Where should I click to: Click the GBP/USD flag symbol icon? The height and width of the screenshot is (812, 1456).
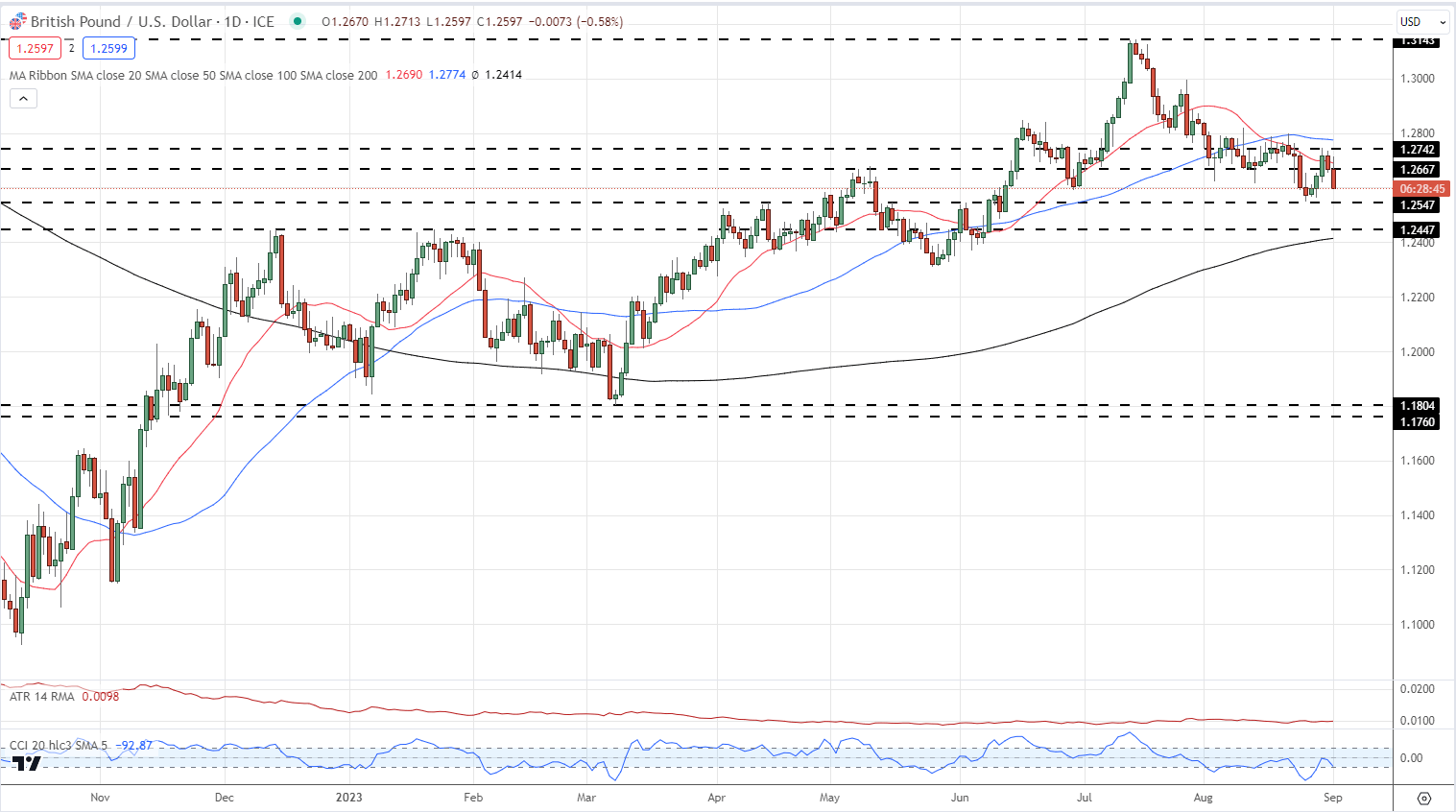(17, 21)
